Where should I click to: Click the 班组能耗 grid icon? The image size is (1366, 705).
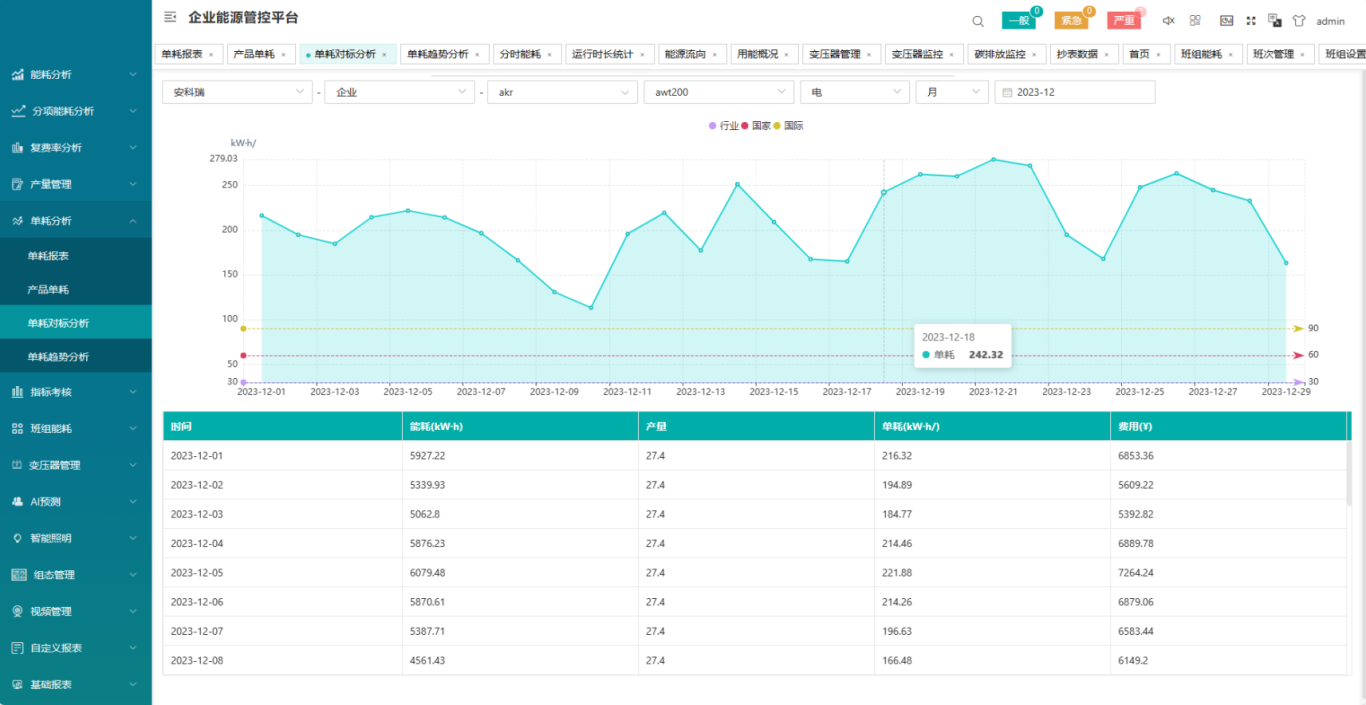[x=17, y=429]
